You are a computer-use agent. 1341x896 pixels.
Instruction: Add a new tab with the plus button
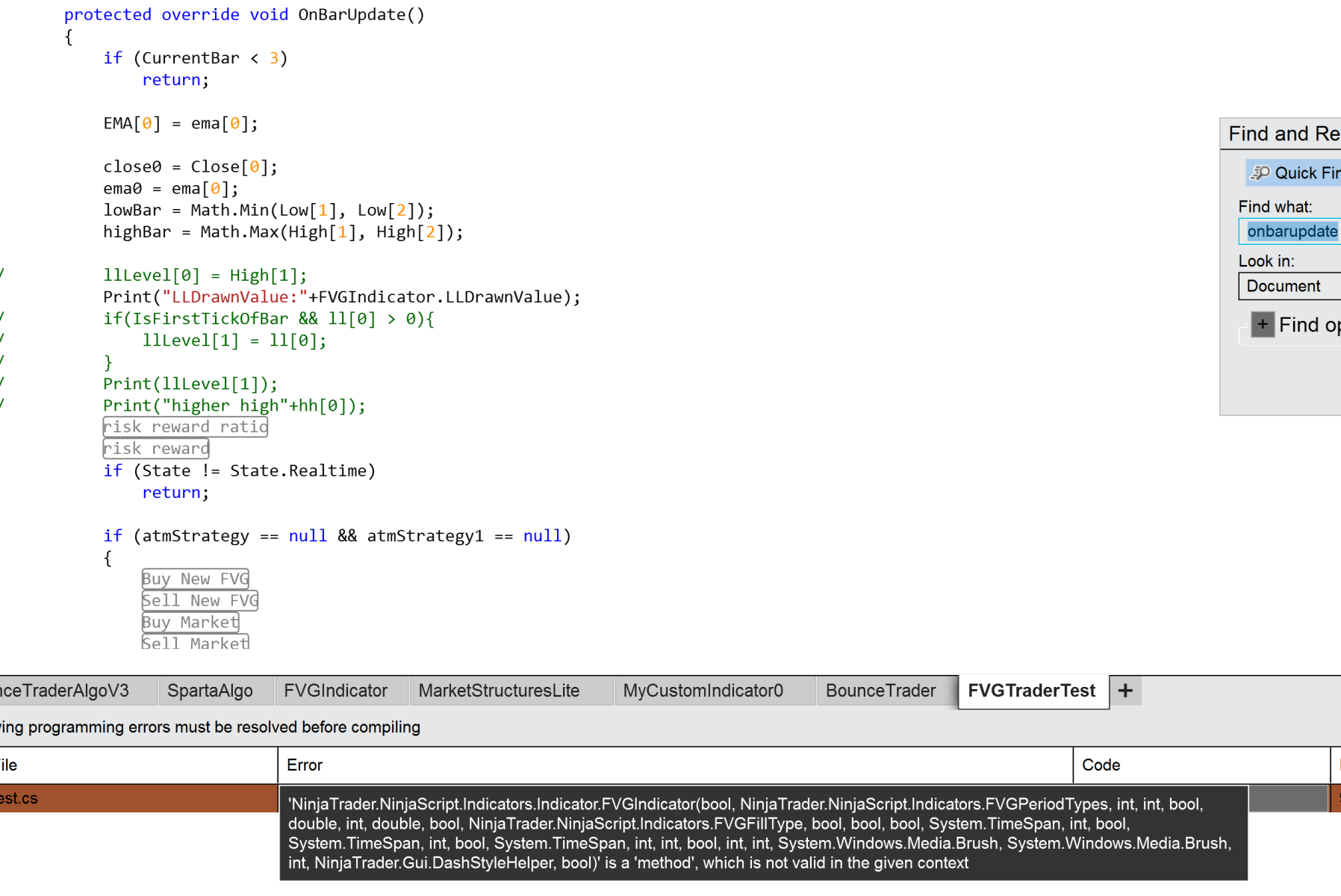pyautogui.click(x=1125, y=691)
